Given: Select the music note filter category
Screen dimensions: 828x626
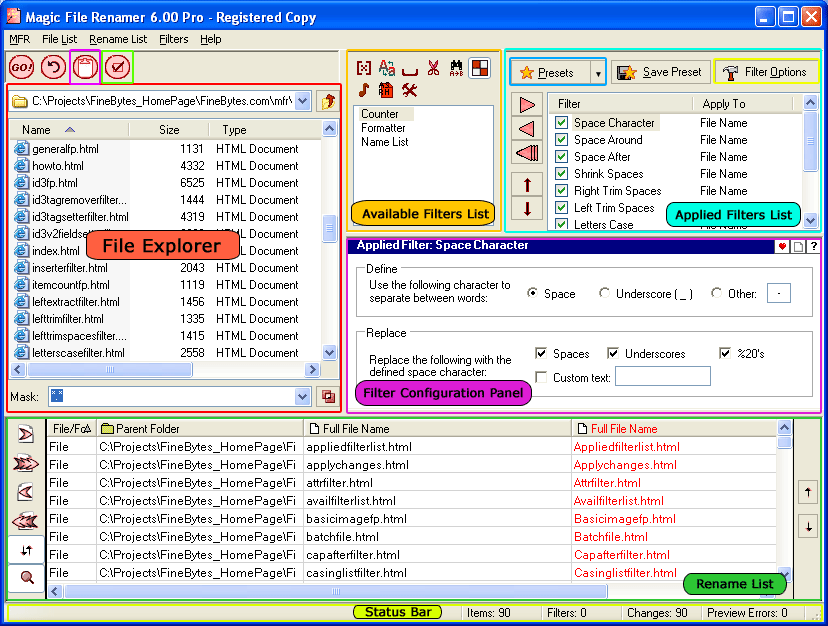Looking at the screenshot, I should [x=363, y=90].
